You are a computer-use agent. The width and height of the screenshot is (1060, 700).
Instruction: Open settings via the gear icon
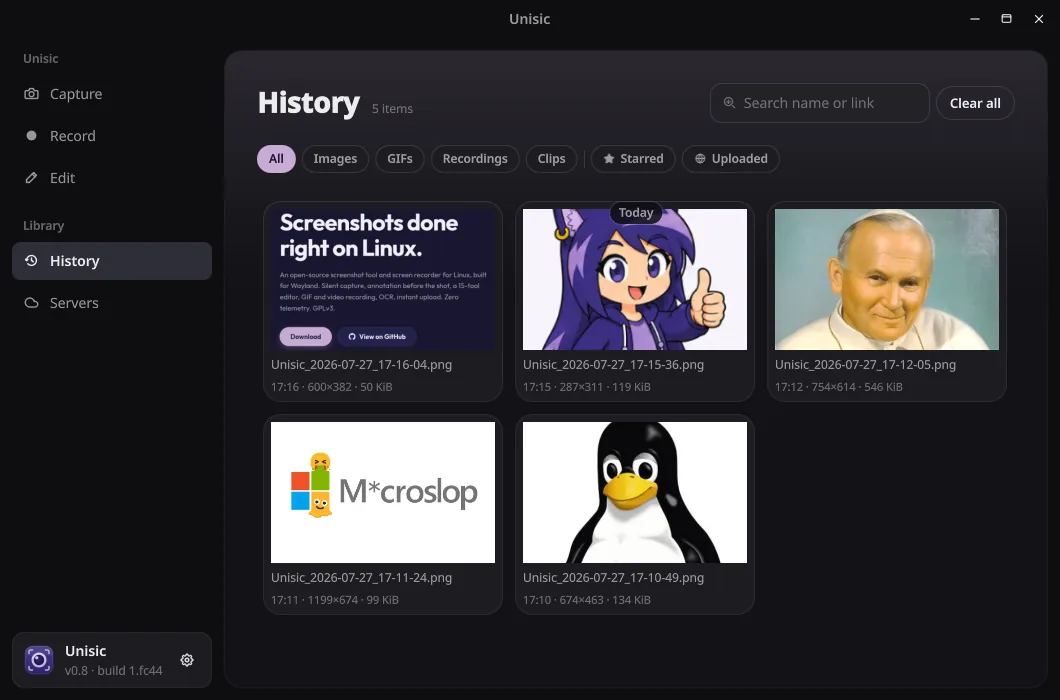tap(187, 660)
